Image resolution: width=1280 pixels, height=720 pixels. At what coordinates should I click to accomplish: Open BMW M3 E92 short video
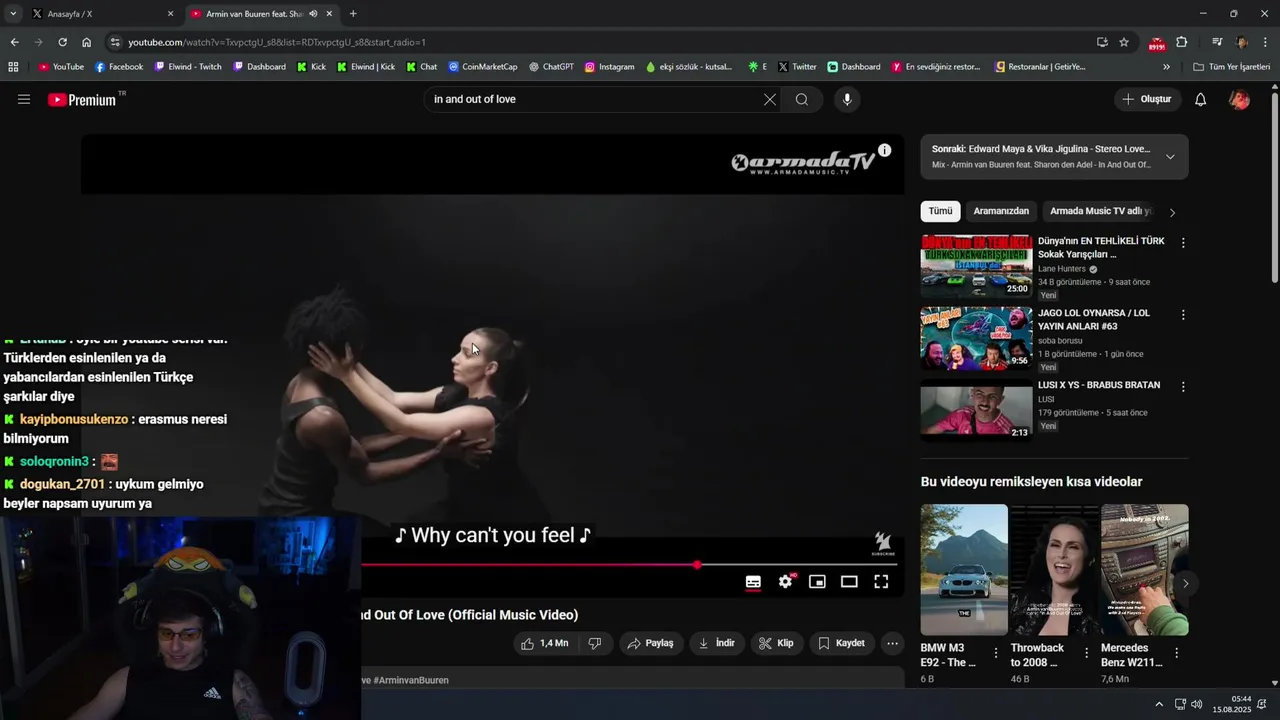(964, 570)
